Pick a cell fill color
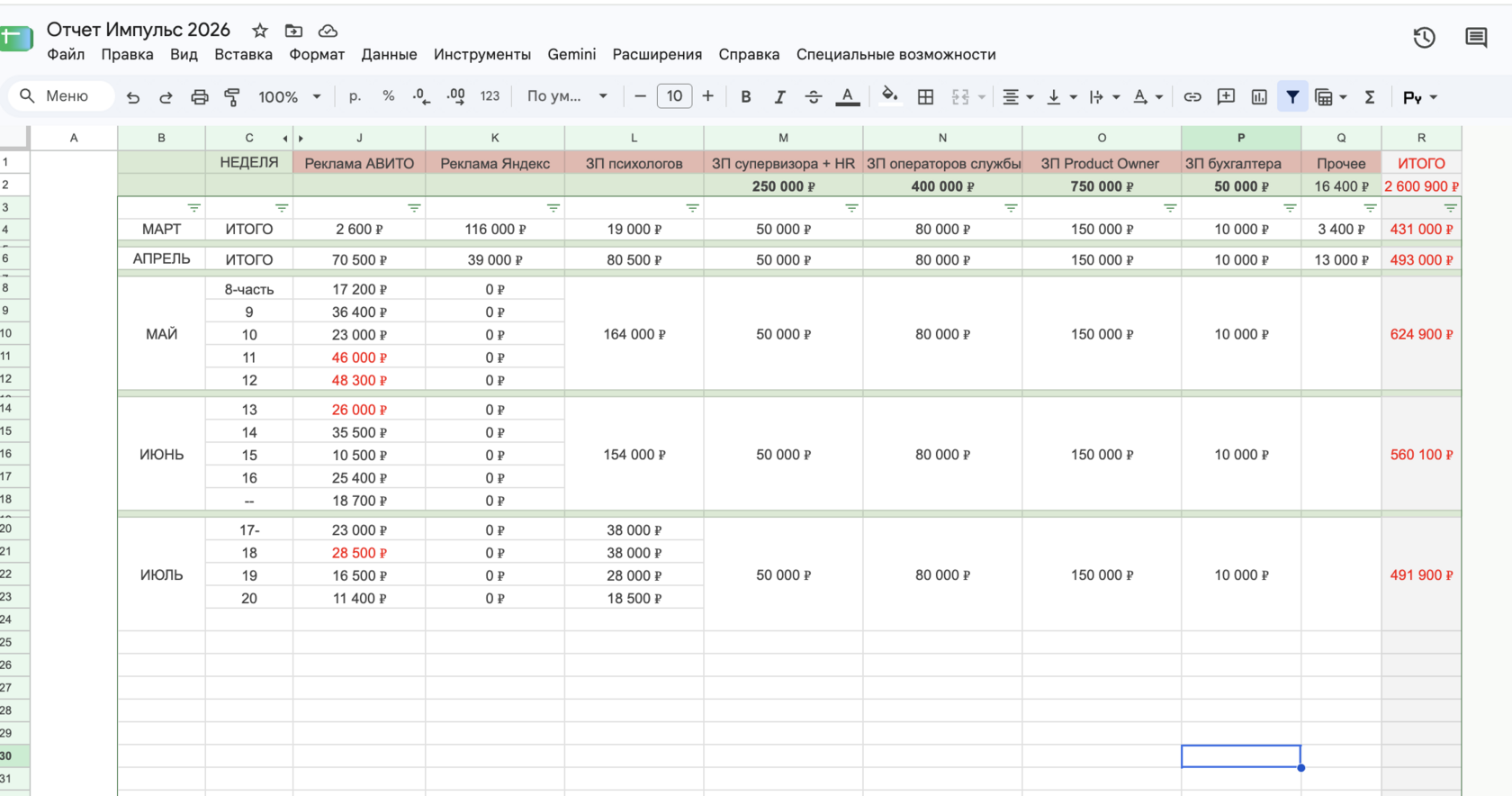Screen dimensions: 1512x796 point(889,95)
